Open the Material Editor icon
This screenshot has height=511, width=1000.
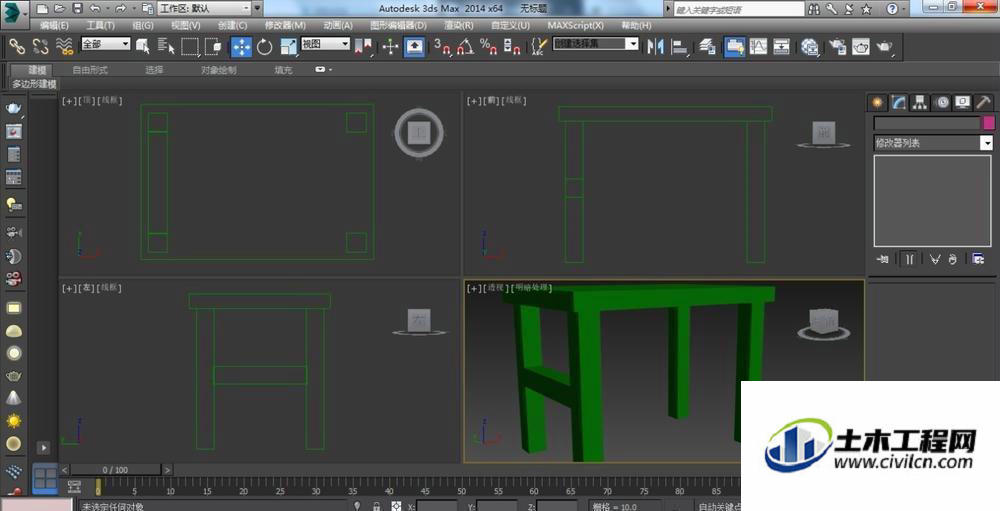pos(810,46)
